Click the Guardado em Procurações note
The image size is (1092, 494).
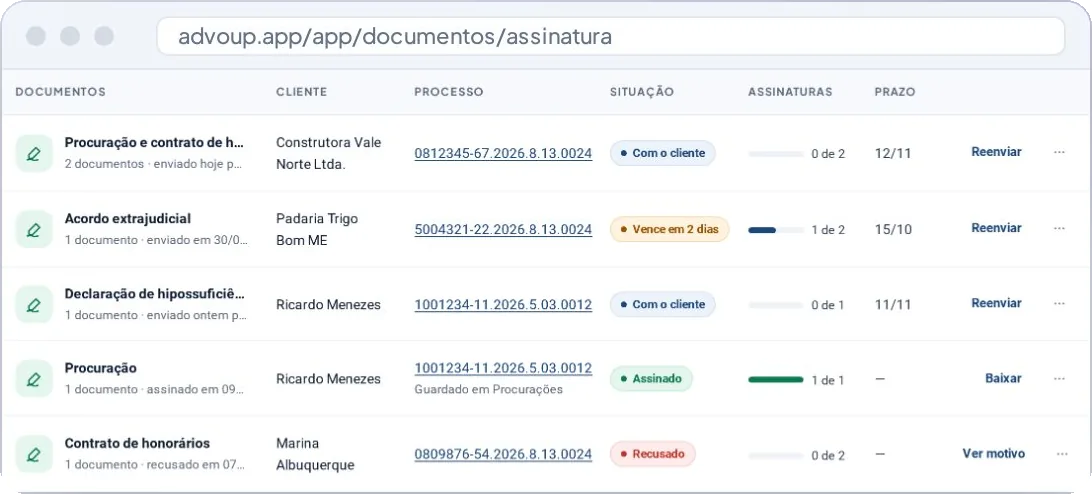(x=488, y=389)
